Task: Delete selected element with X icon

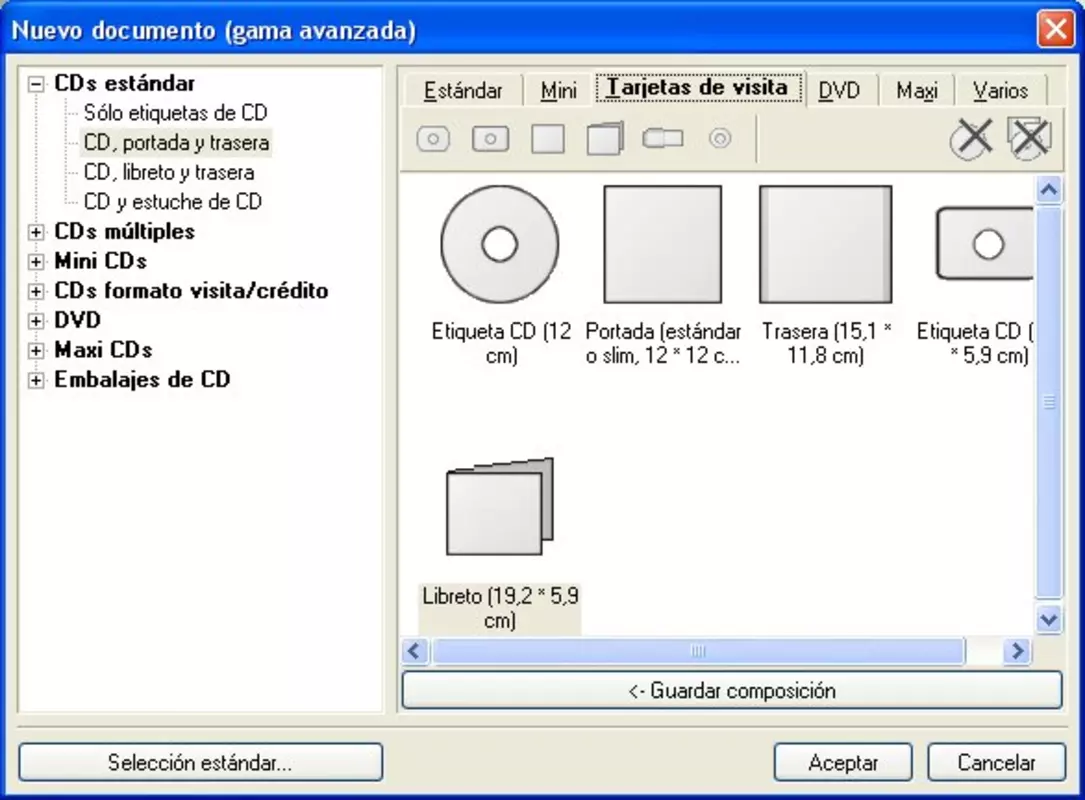Action: pyautogui.click(x=972, y=138)
